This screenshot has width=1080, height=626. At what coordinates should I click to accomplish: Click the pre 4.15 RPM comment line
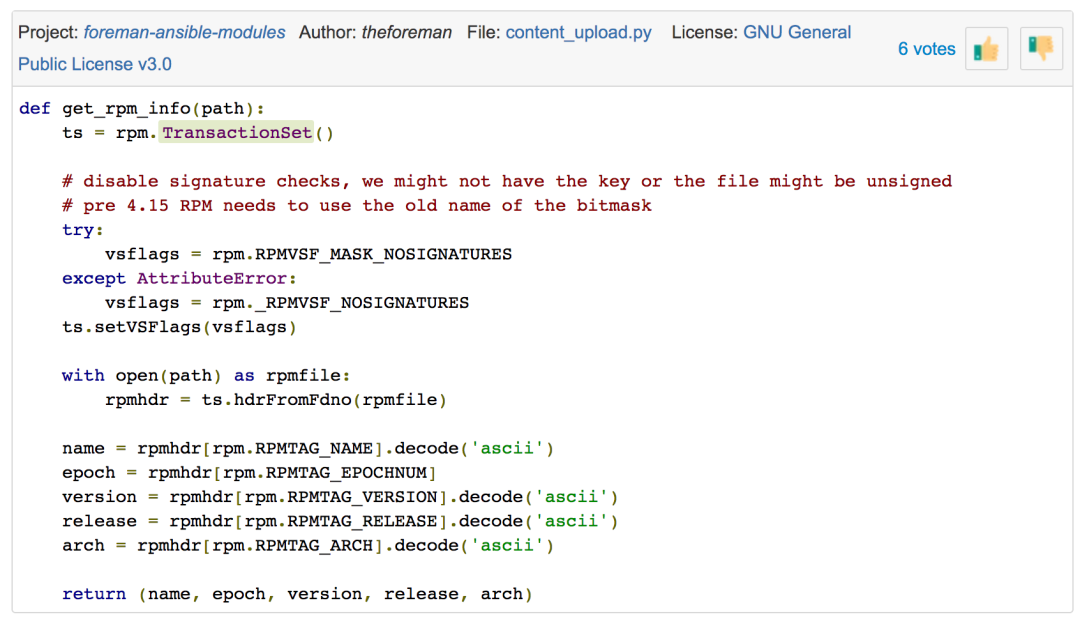356,206
